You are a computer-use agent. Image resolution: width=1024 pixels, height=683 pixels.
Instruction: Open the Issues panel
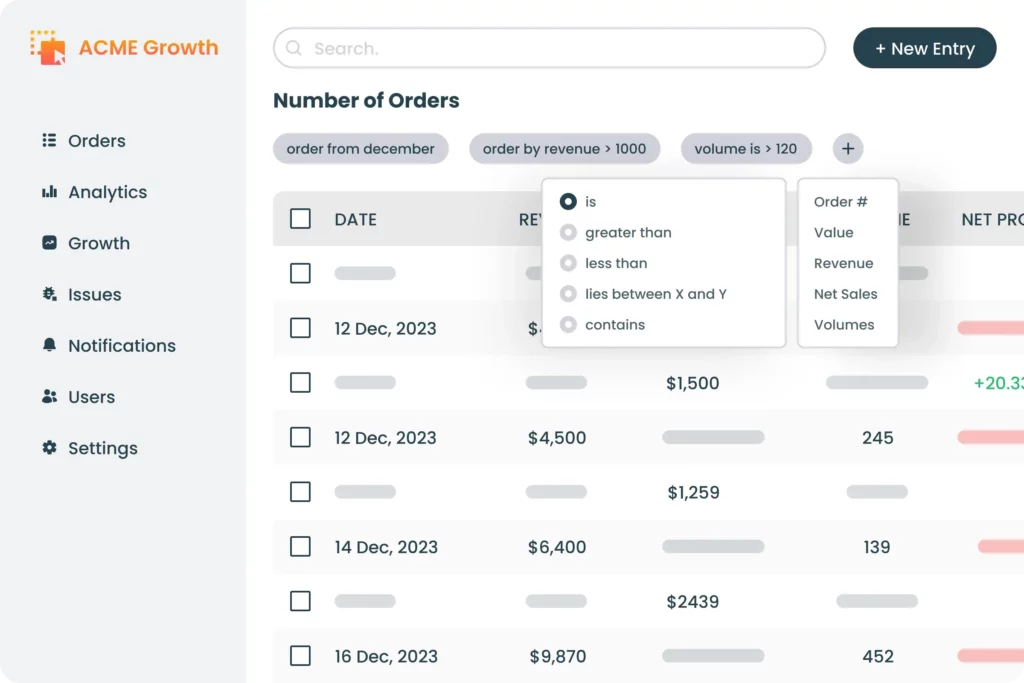pyautogui.click(x=96, y=294)
